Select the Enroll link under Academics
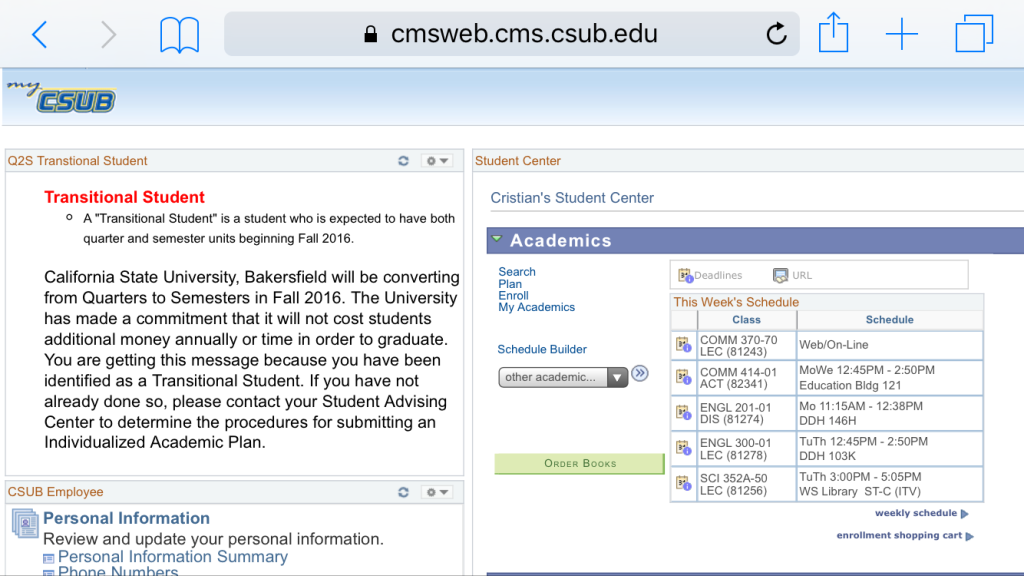 513,295
